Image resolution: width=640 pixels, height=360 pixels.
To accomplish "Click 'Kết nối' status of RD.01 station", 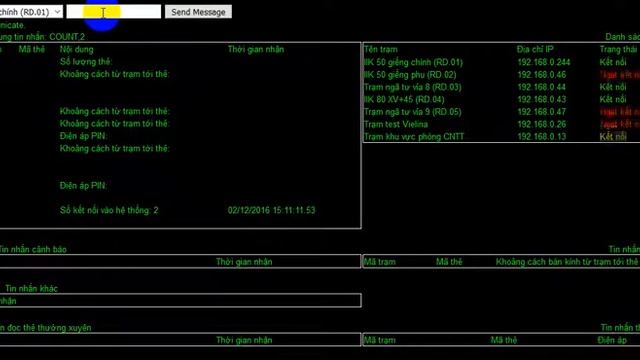I will 613,62.
